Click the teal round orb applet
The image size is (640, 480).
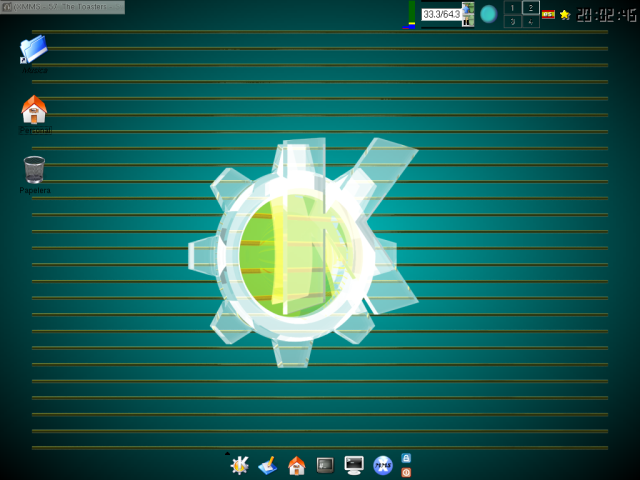click(x=489, y=14)
